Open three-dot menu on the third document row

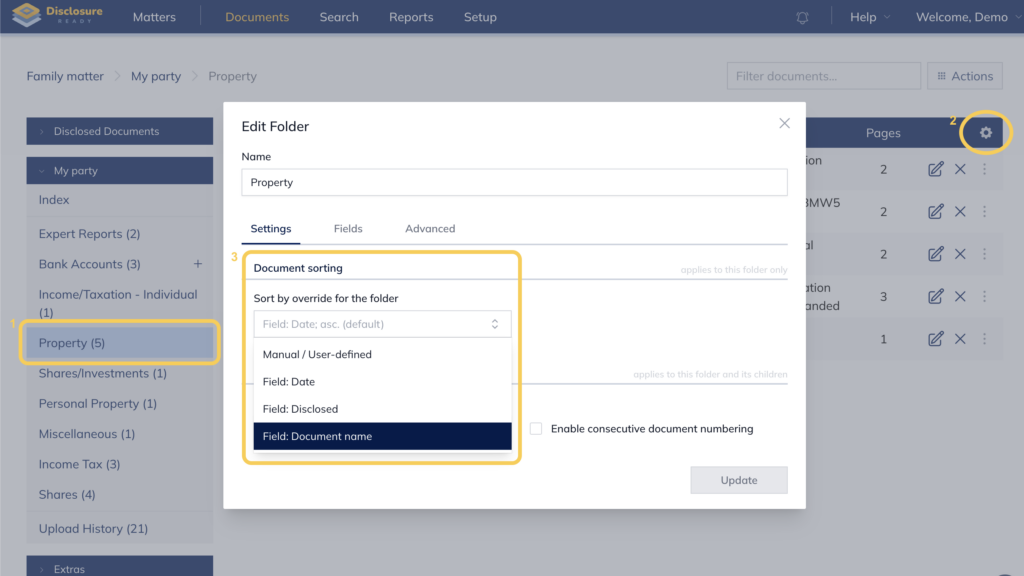click(x=984, y=254)
